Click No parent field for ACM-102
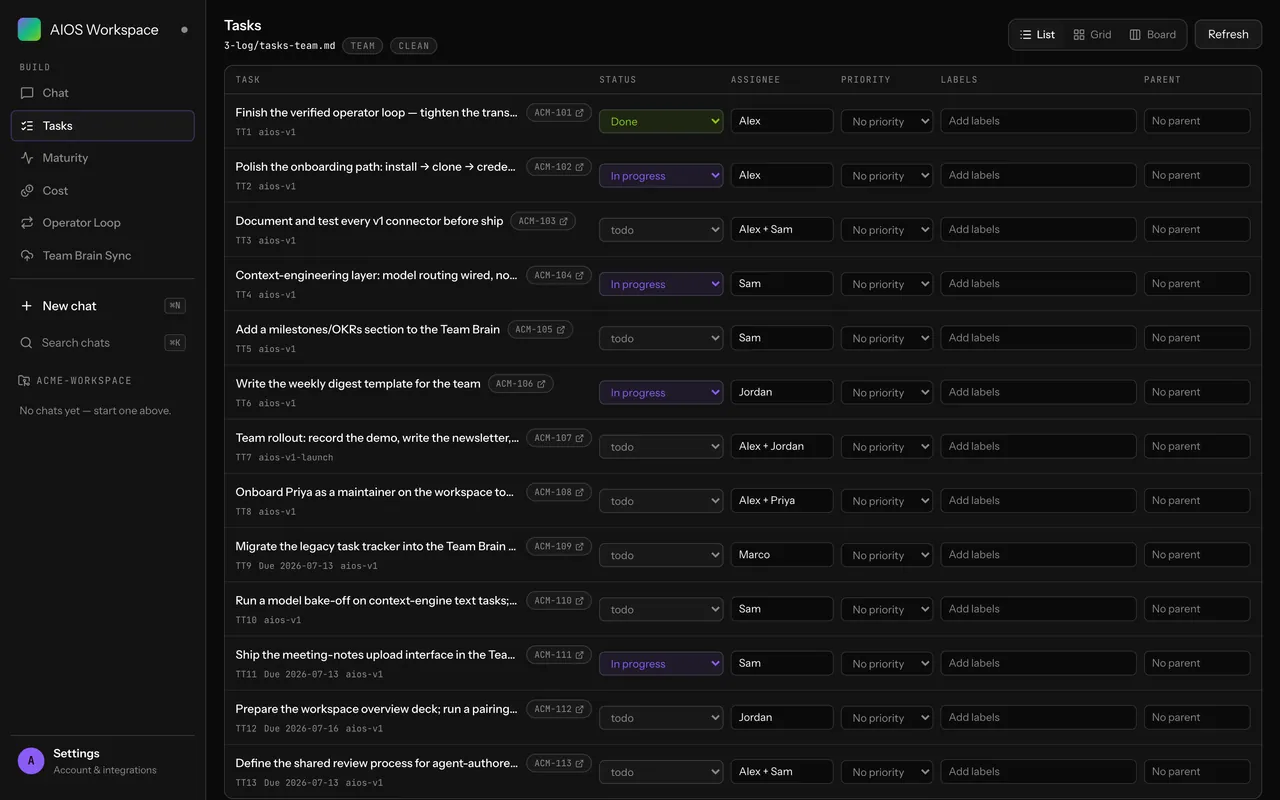This screenshot has height=800, width=1280. click(x=1197, y=175)
